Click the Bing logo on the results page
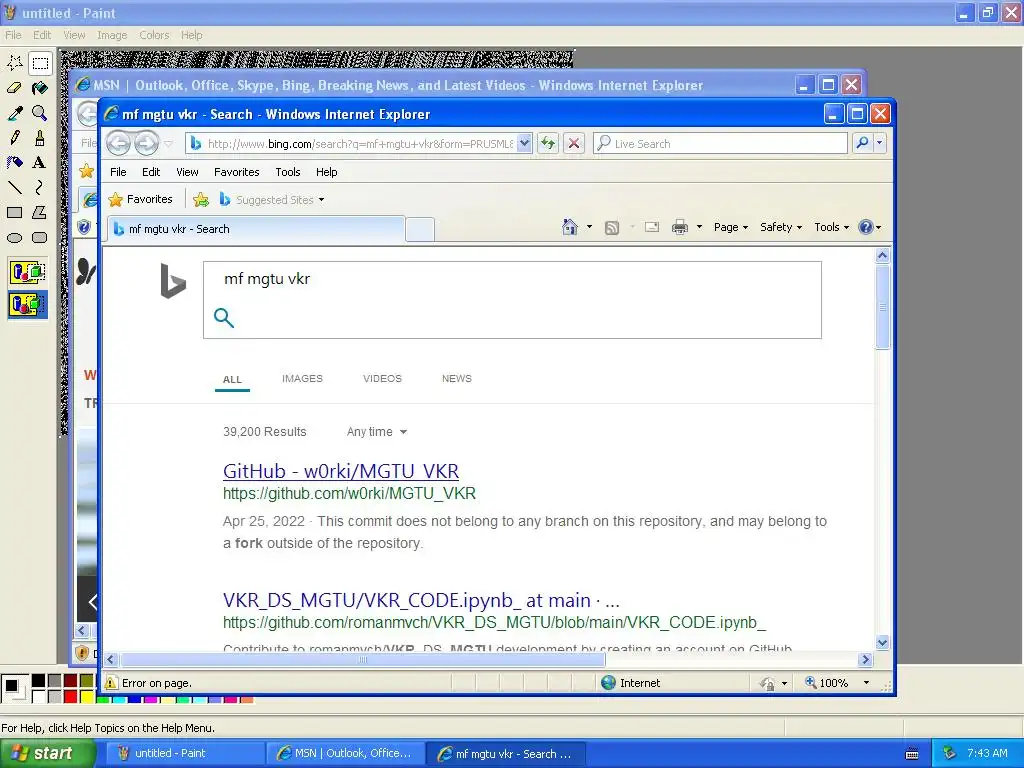This screenshot has height=768, width=1024. 173,281
